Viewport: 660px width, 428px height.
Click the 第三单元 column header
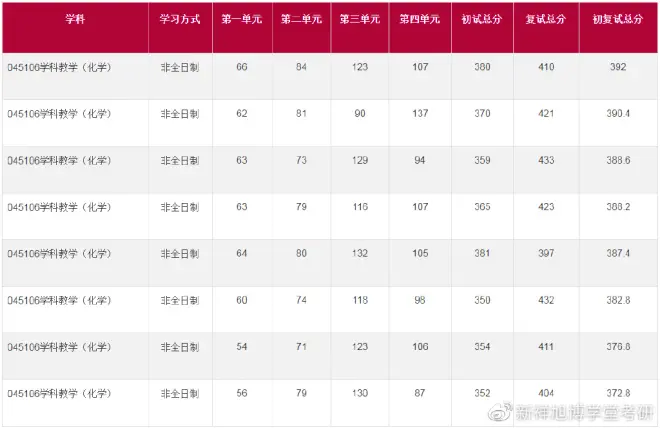click(360, 20)
